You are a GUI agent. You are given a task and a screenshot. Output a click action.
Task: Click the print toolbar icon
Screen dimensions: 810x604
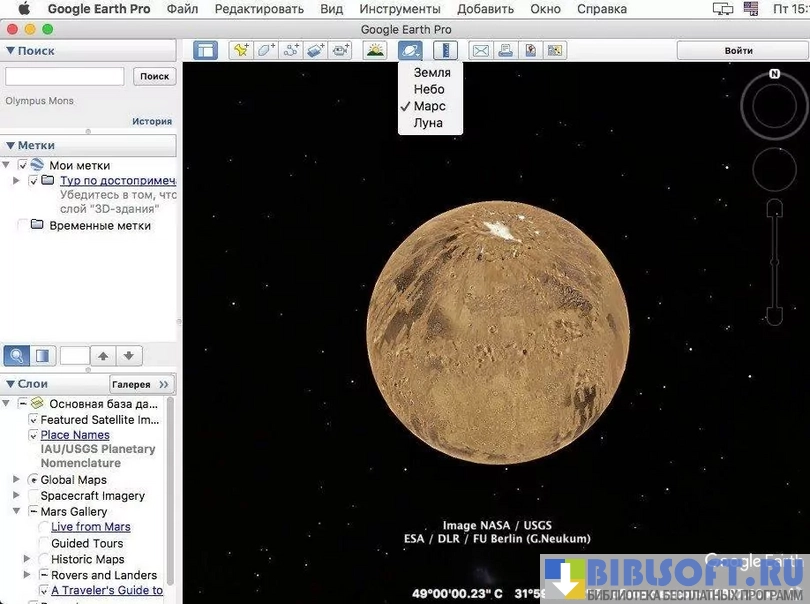click(506, 50)
